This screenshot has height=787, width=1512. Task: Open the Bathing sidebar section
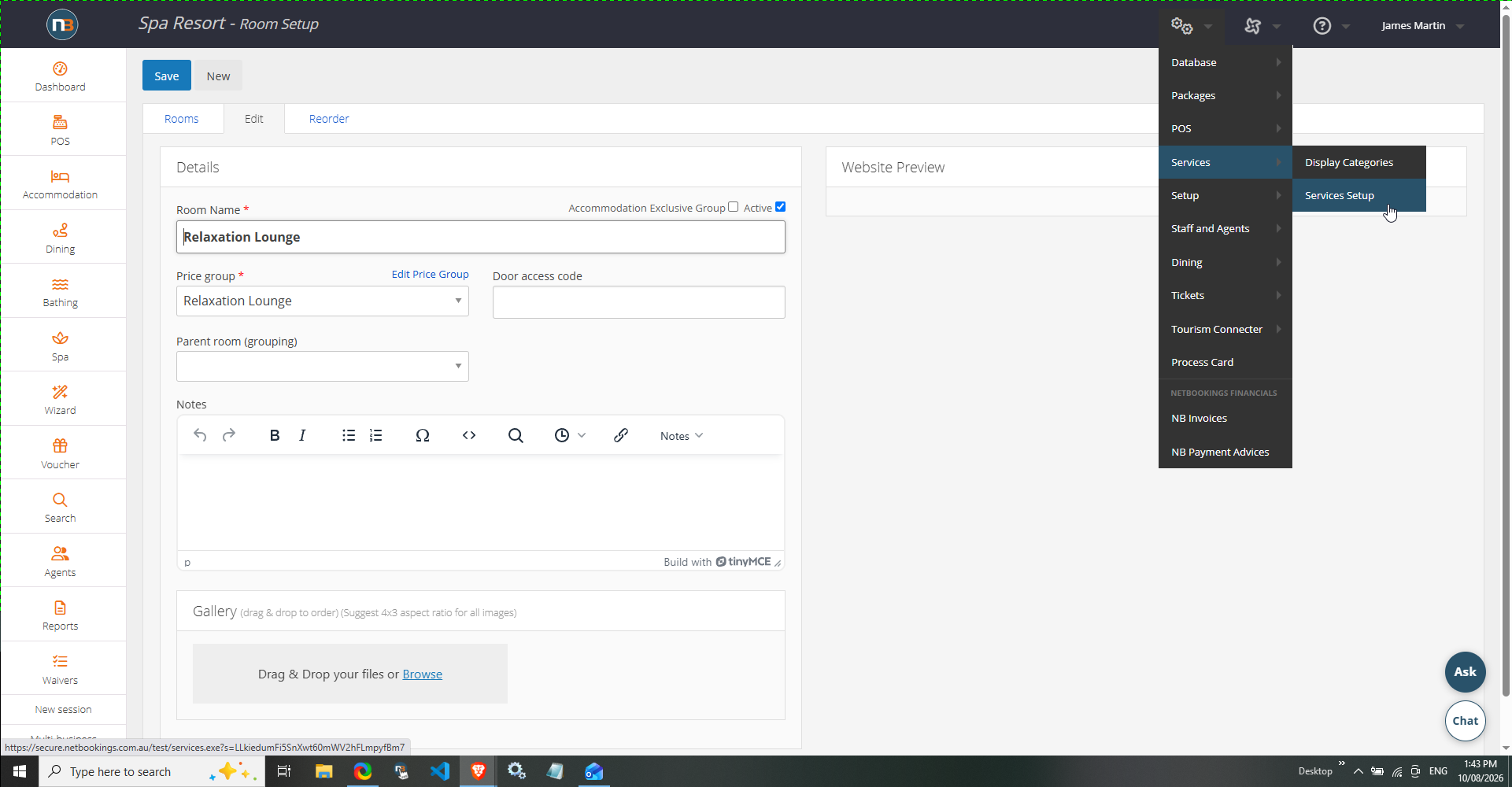(x=61, y=292)
